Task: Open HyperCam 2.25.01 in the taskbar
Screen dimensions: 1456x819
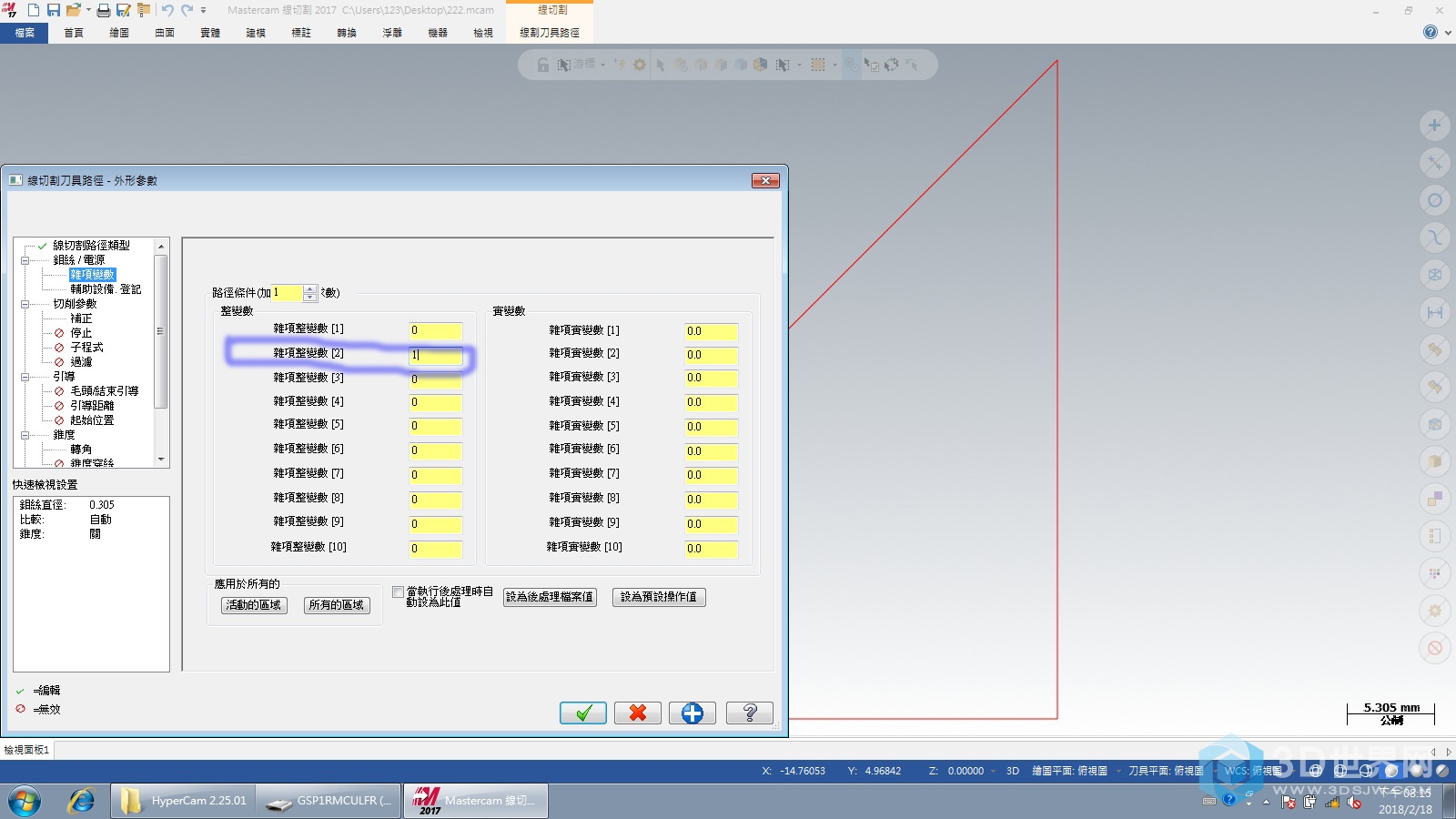Action: (182, 801)
